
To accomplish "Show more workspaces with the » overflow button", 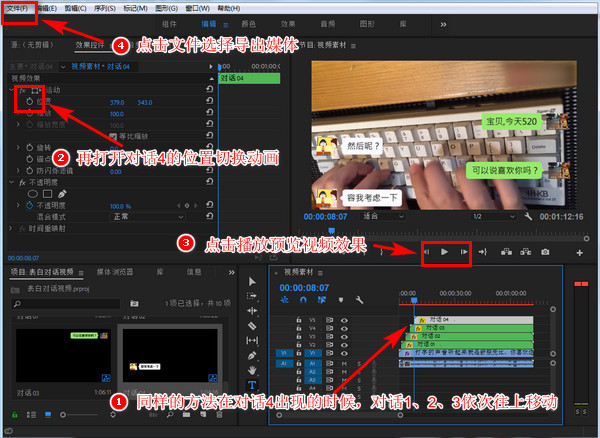I will pos(443,24).
